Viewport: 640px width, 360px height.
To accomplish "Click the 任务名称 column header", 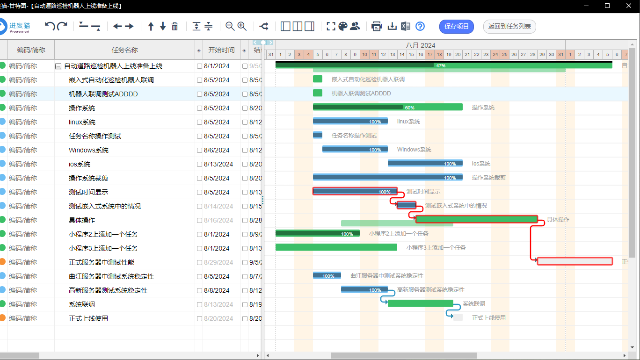I will 124,50.
